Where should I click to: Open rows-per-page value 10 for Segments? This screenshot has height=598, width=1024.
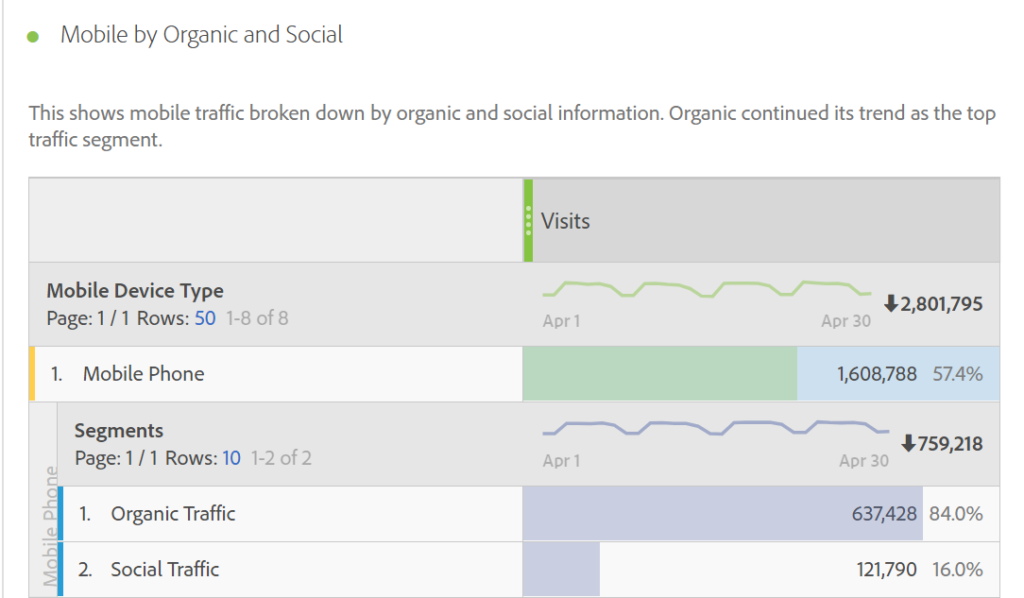[231, 458]
